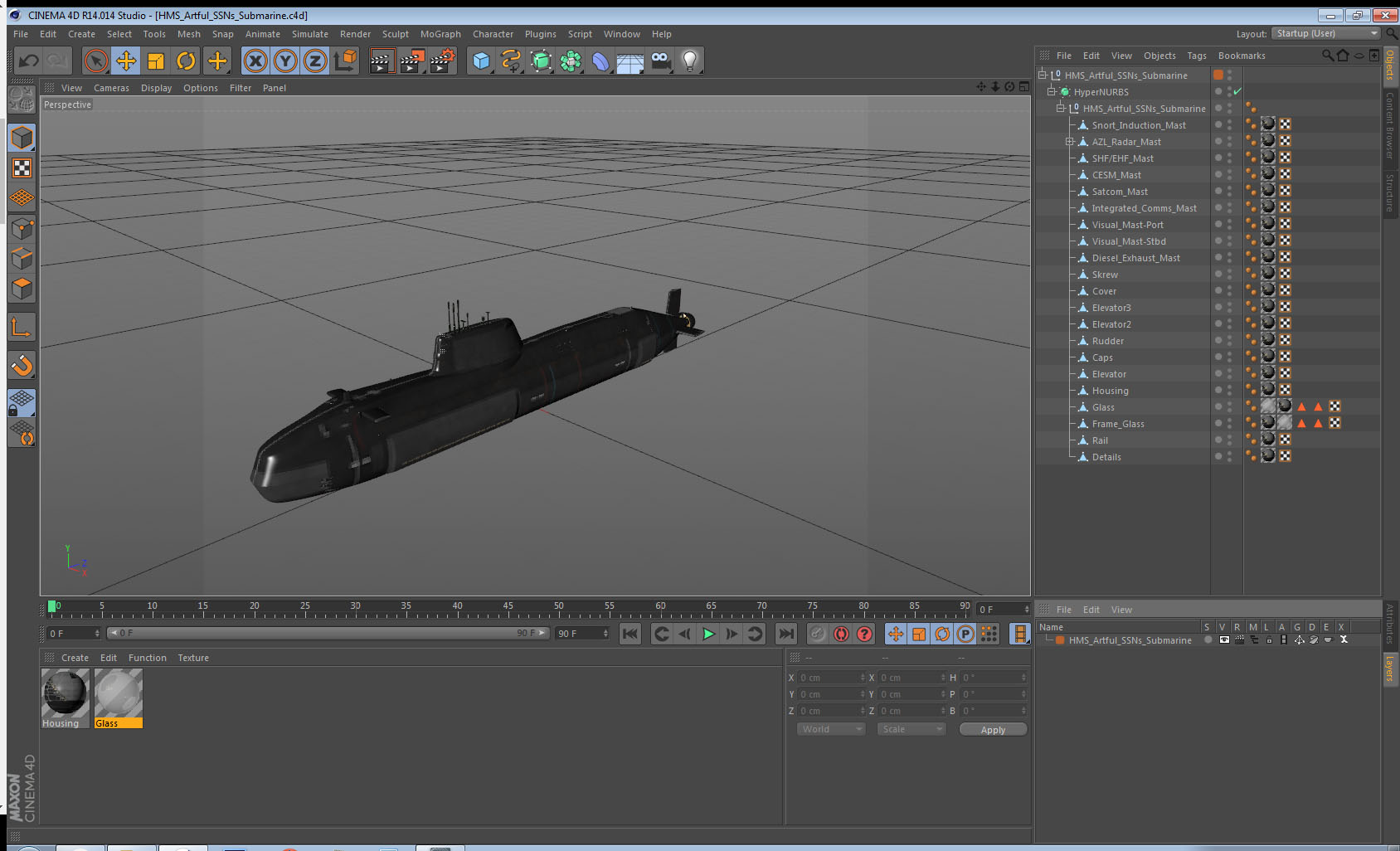
Task: Switch to Edges mode
Action: click(x=22, y=258)
